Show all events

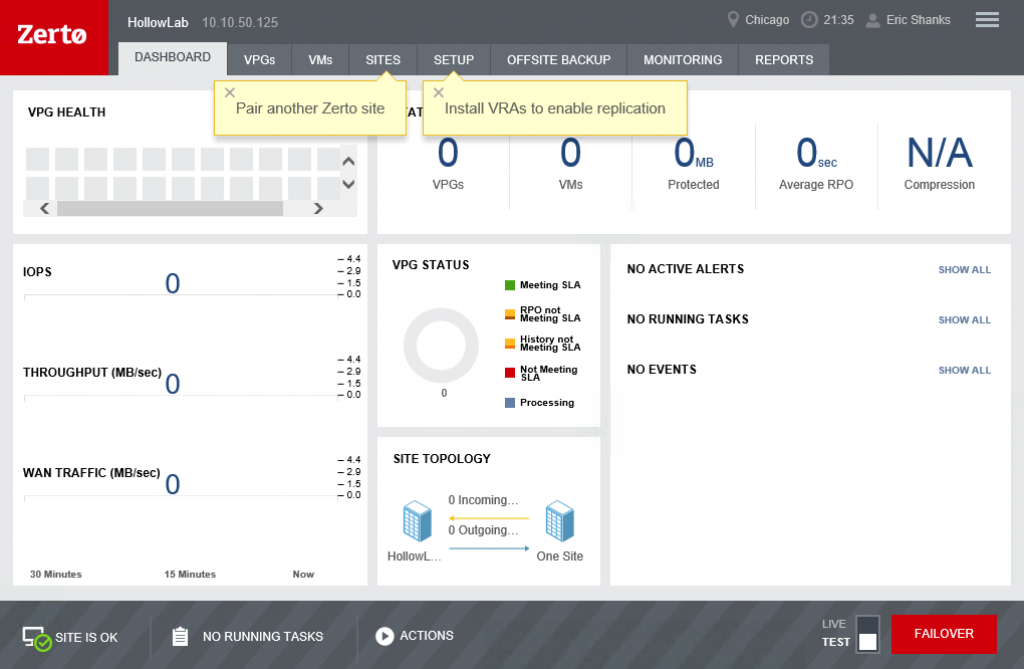coord(964,370)
